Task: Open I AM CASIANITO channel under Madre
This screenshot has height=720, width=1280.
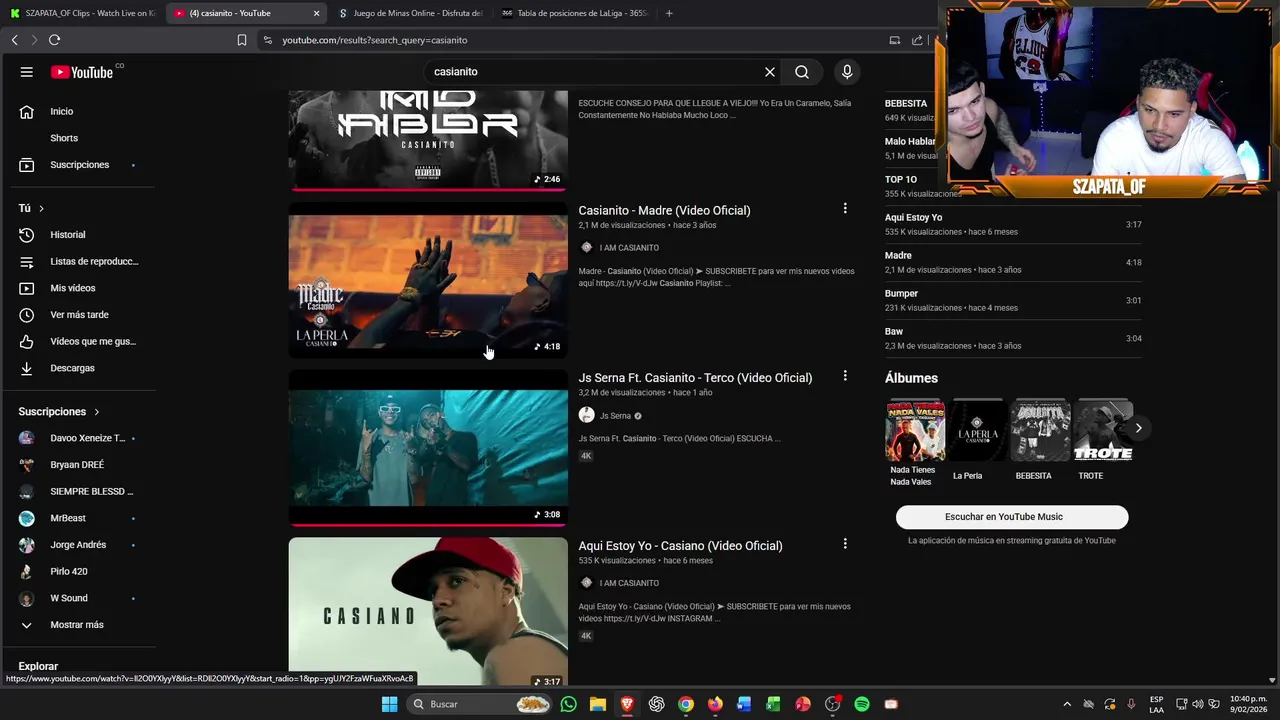Action: pyautogui.click(x=629, y=248)
